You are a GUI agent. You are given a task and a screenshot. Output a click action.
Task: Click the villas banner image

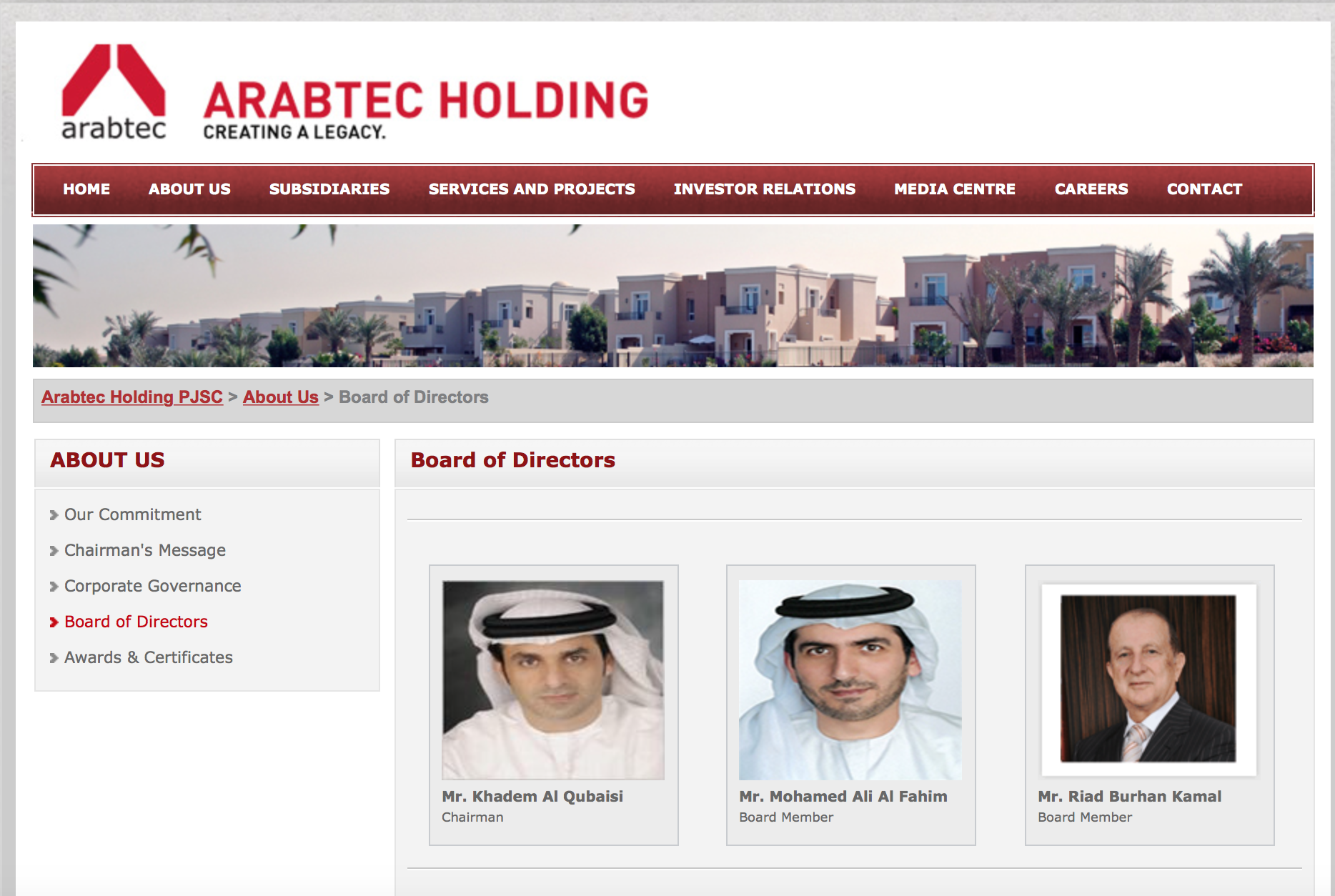click(673, 296)
